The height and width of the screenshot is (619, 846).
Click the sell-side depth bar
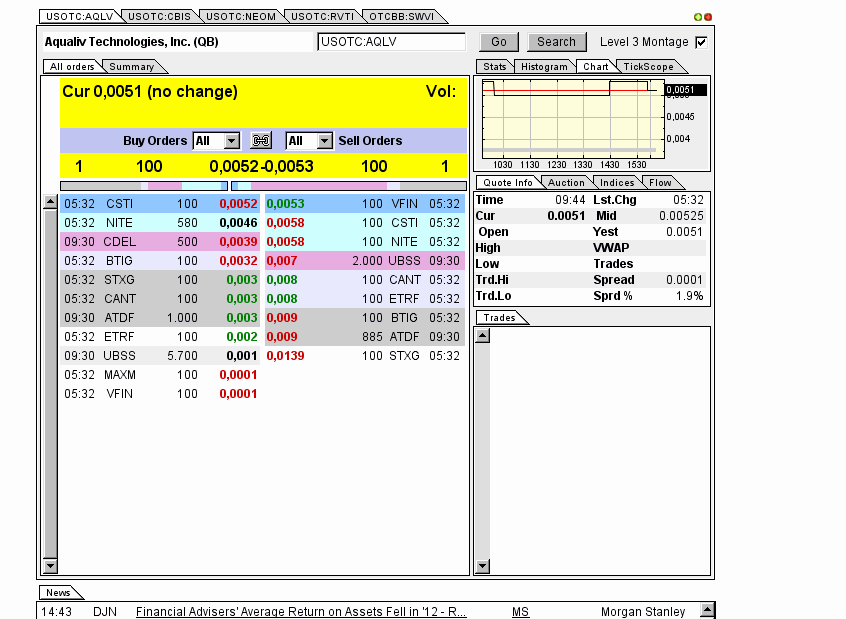(349, 186)
